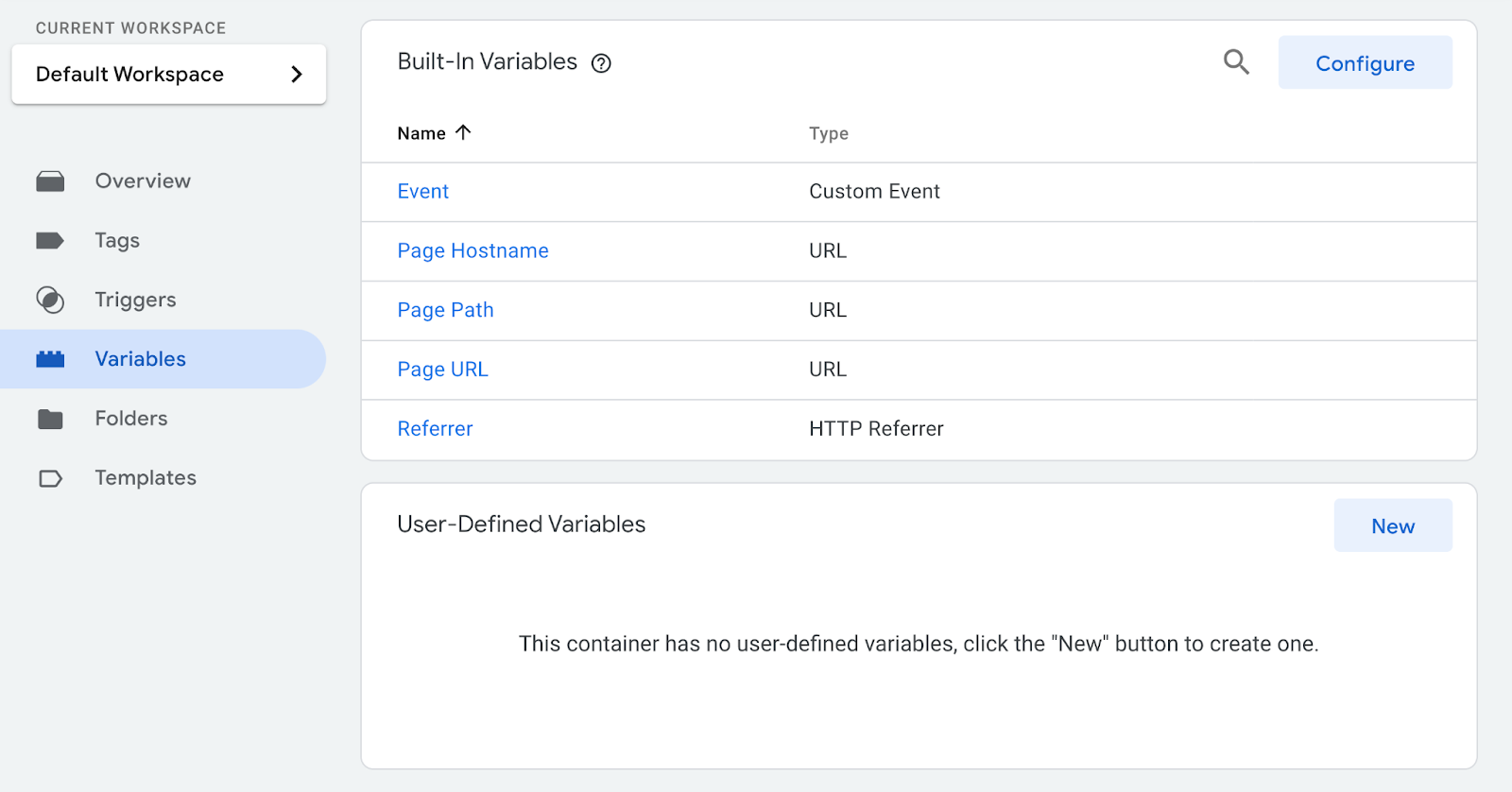1512x792 pixels.
Task: Click the Type column header
Action: (x=828, y=133)
